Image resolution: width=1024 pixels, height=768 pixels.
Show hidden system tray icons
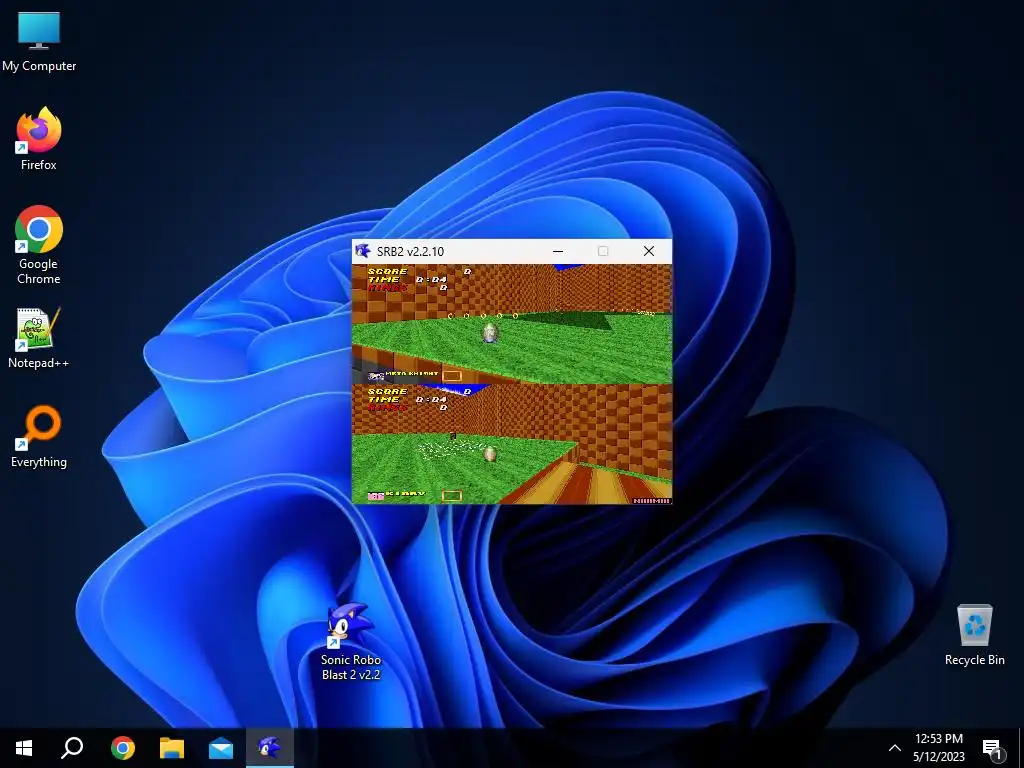point(895,748)
